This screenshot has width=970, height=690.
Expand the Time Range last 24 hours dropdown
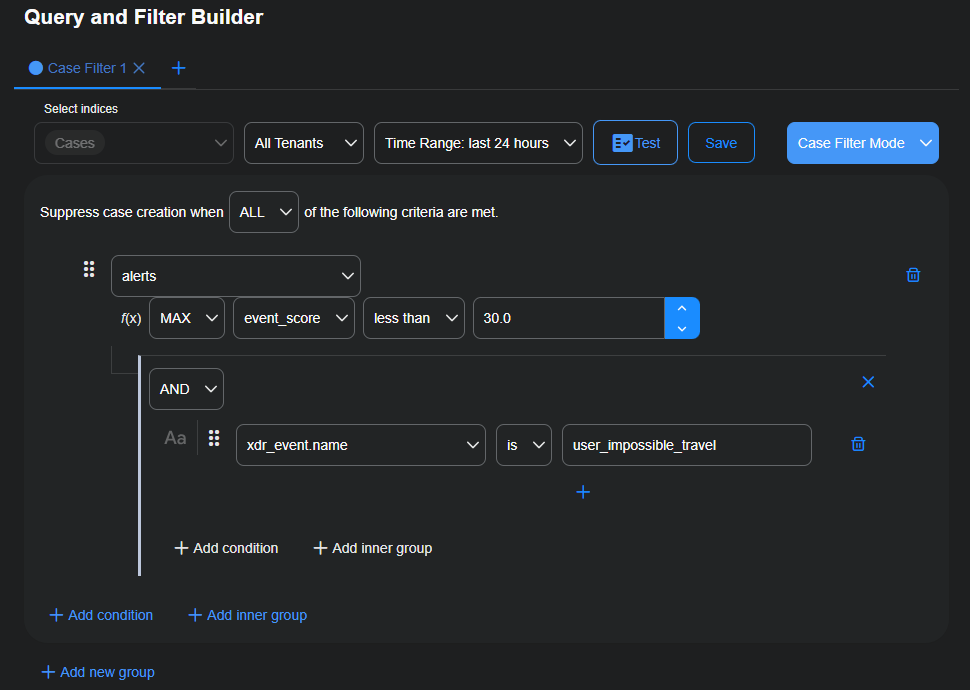478,142
